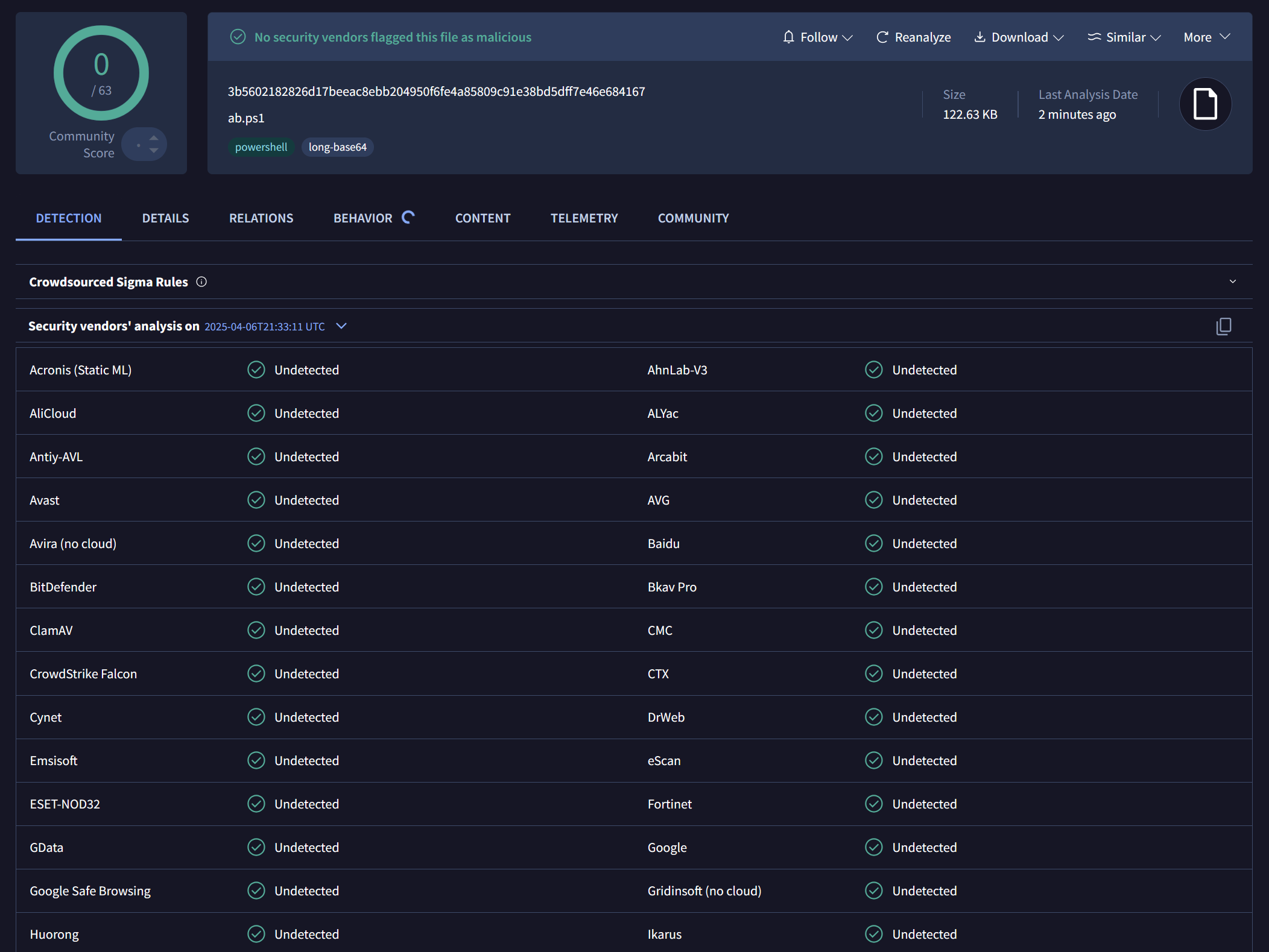Click the Reanalyze button
The width and height of the screenshot is (1269, 952).
click(x=913, y=37)
